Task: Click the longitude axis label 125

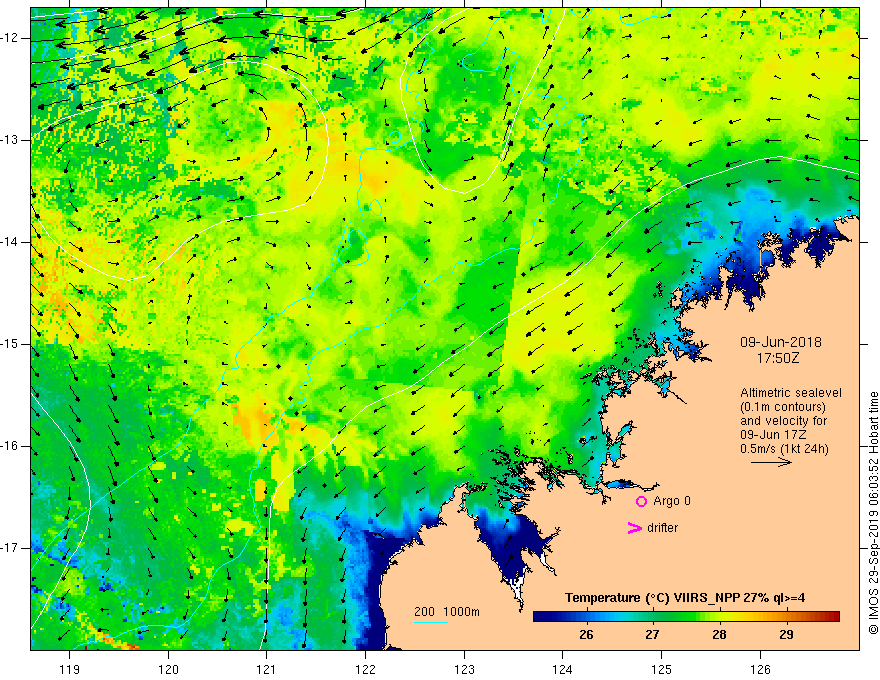Action: tap(661, 669)
